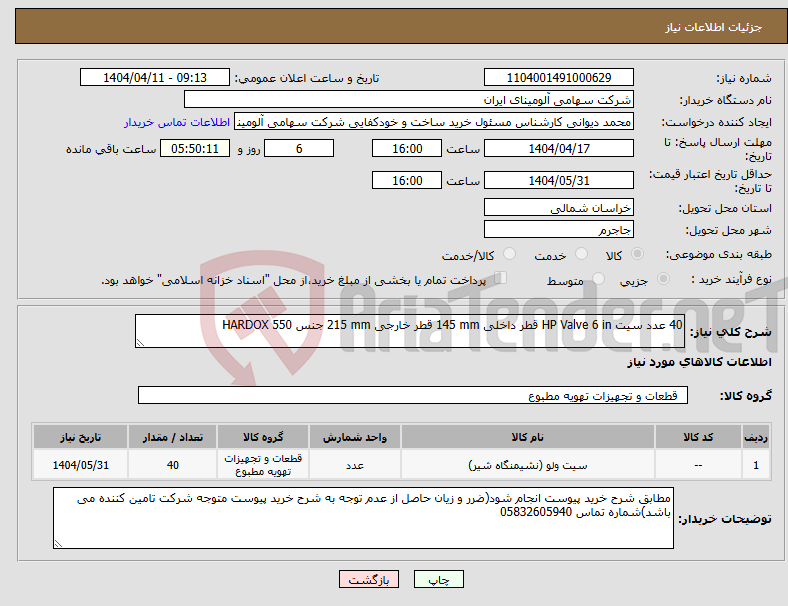Click the buyer name field شرکت سهامی آلومینای ایران

click(x=409, y=99)
